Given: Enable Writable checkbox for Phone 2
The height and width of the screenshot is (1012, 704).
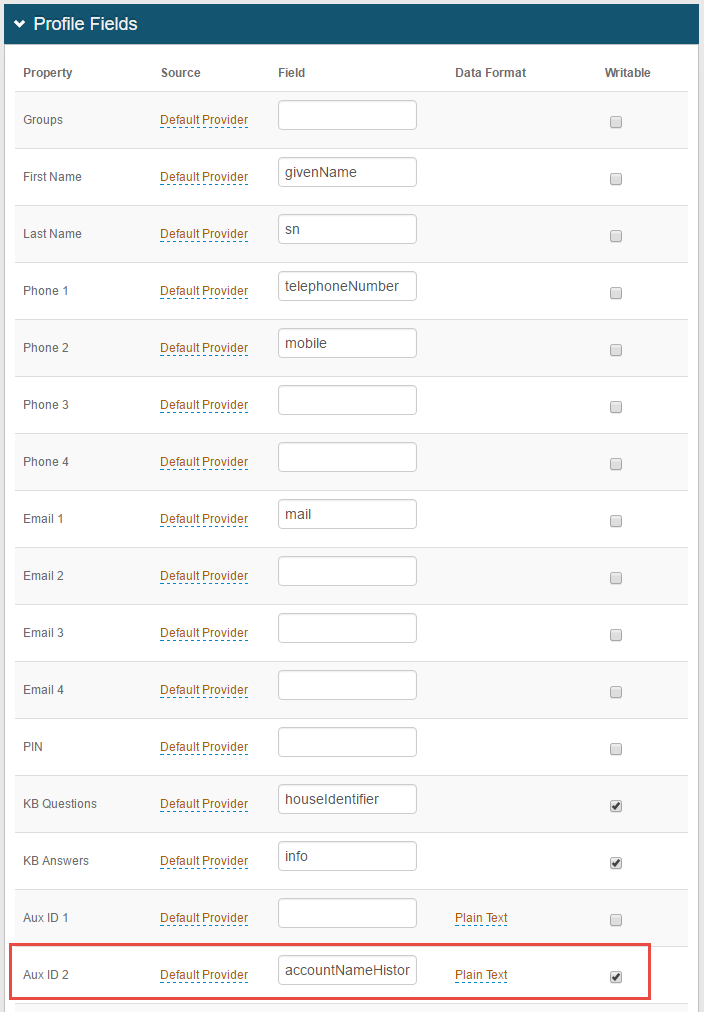Looking at the screenshot, I should point(616,350).
